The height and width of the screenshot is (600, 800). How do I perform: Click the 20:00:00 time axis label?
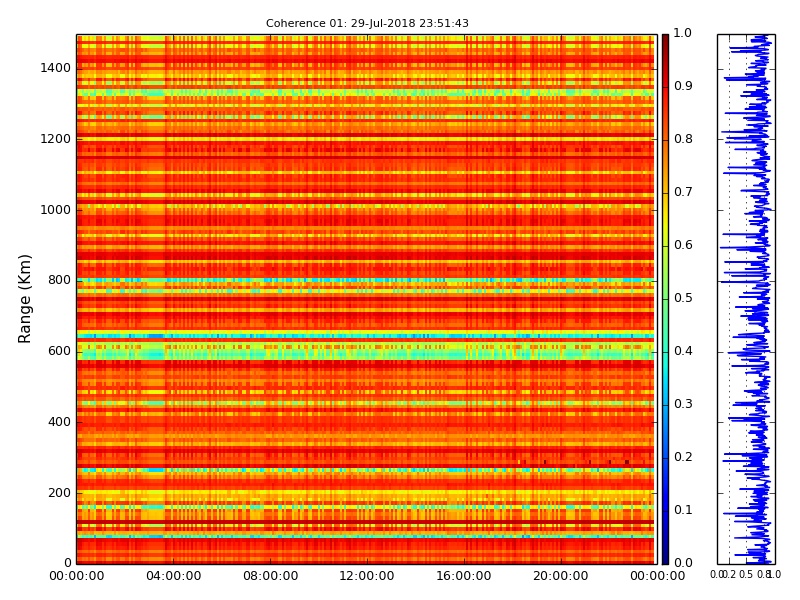pos(561,576)
